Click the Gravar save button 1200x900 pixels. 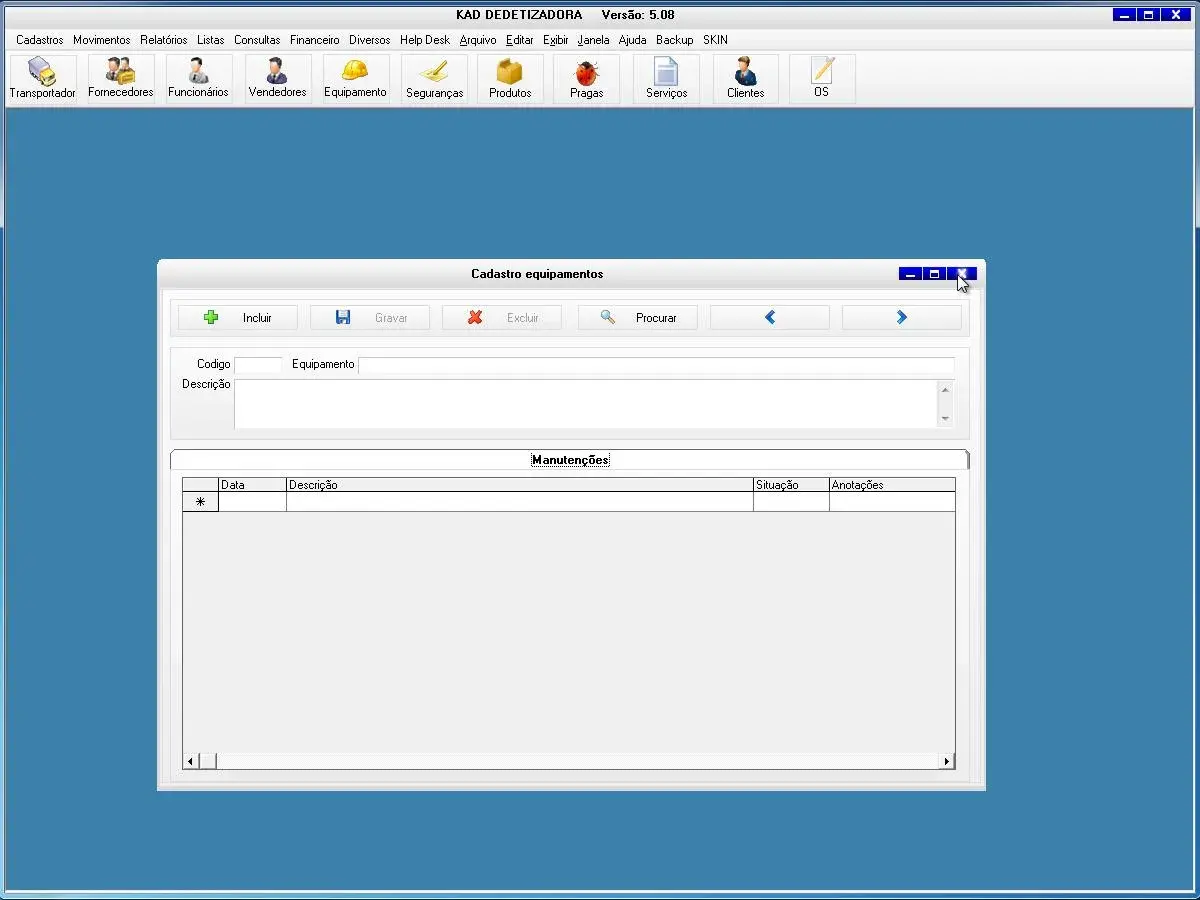[x=370, y=317]
